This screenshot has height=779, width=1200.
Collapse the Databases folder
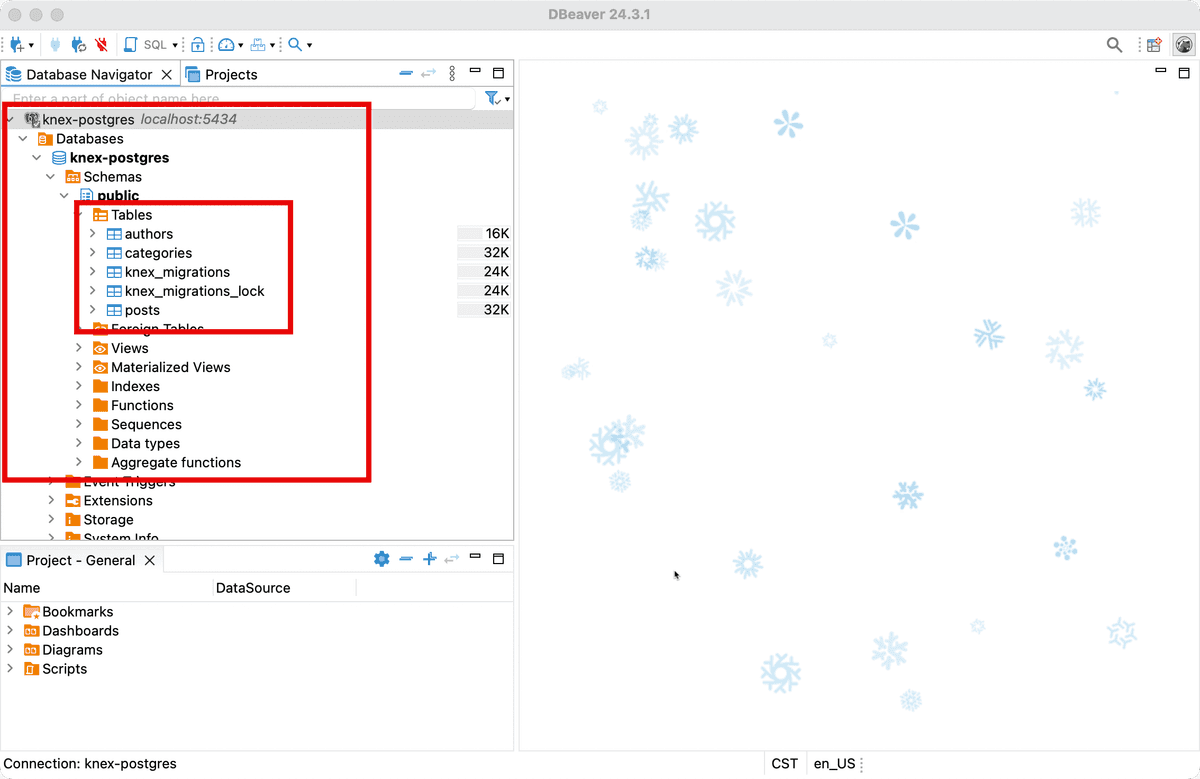pos(24,139)
